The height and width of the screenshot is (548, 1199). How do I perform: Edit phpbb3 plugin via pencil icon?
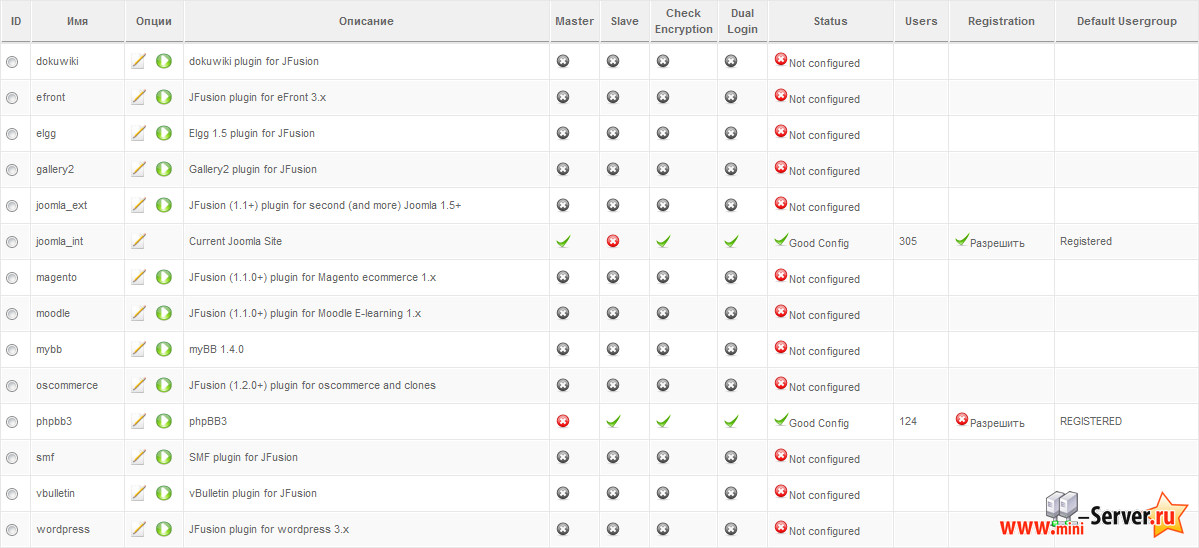(x=138, y=420)
